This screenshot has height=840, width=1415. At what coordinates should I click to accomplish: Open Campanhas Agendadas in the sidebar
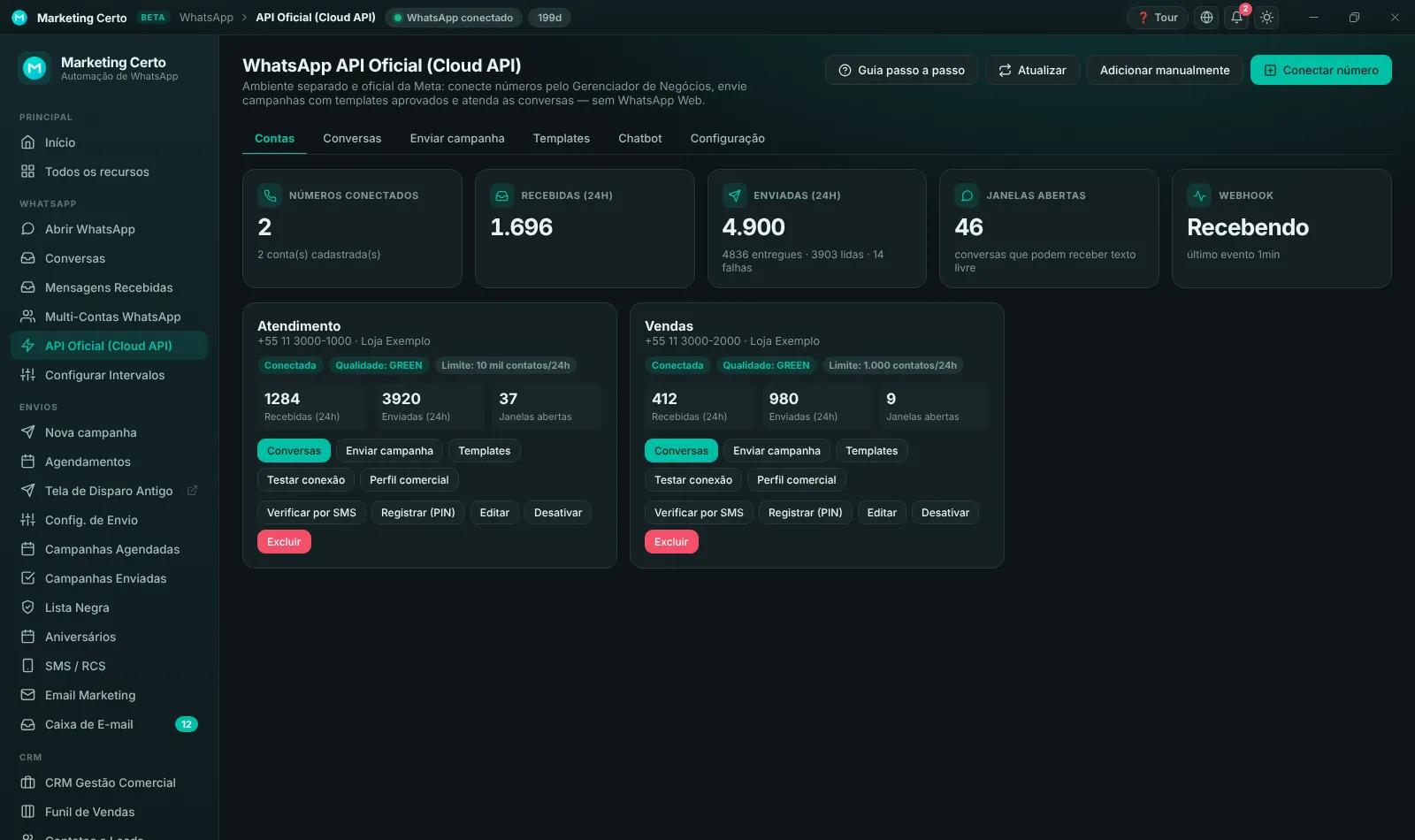point(109,549)
